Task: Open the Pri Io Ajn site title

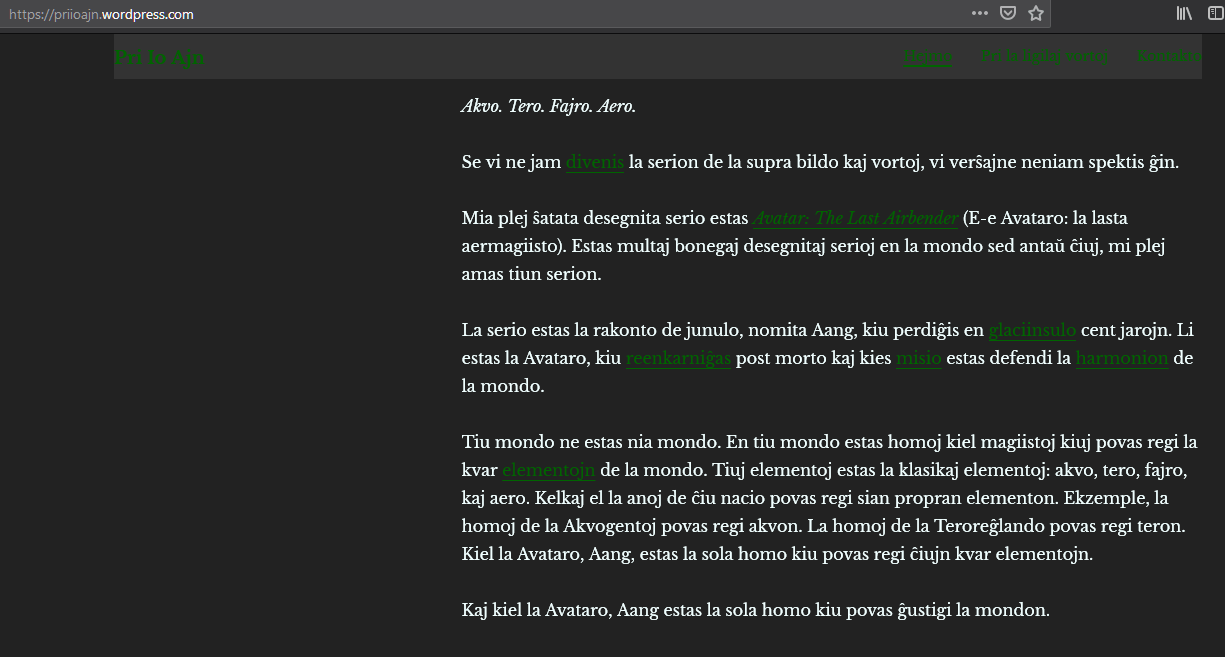Action: pyautogui.click(x=159, y=57)
